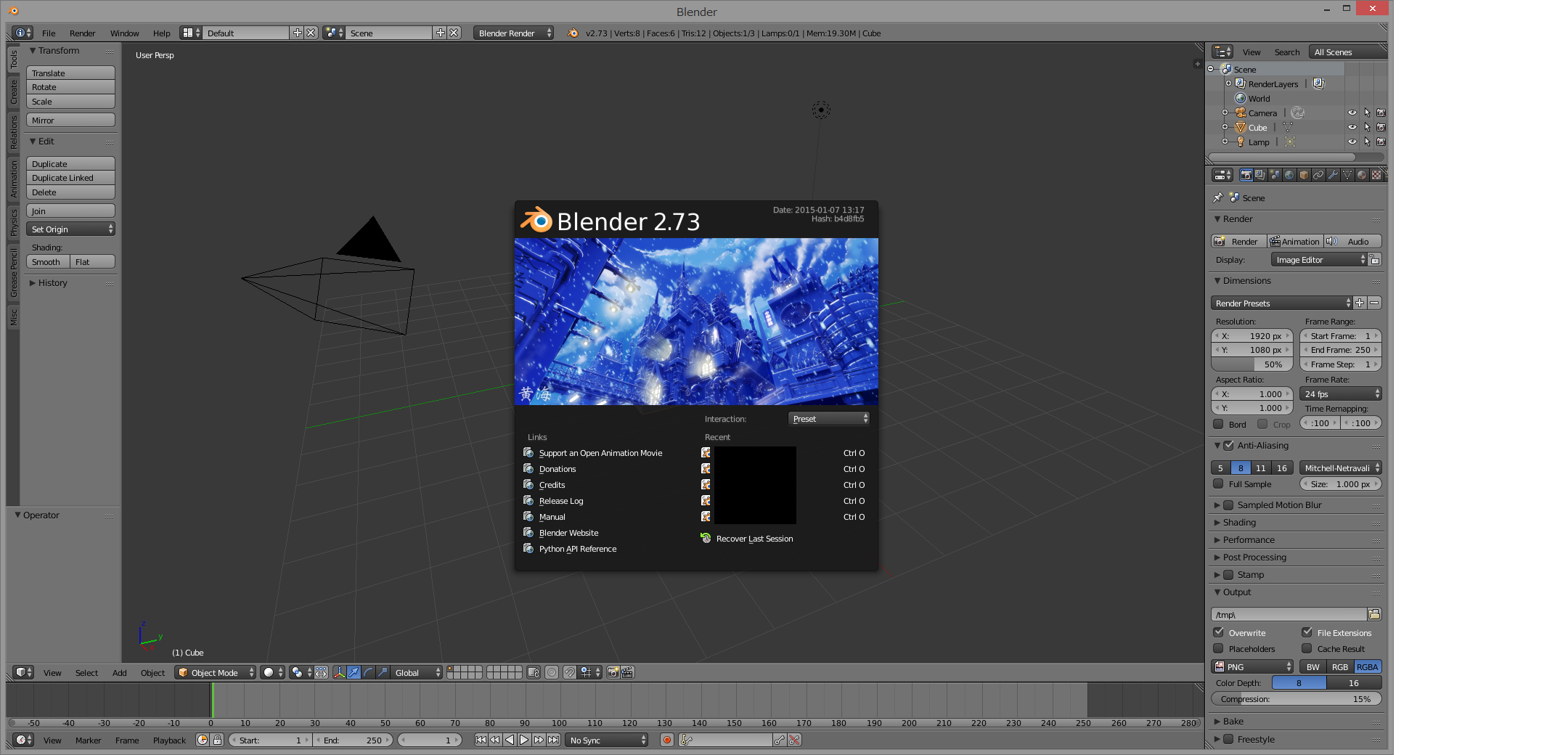This screenshot has height=755, width=1568.
Task: Open the Render Presets dropdown
Action: point(1281,303)
